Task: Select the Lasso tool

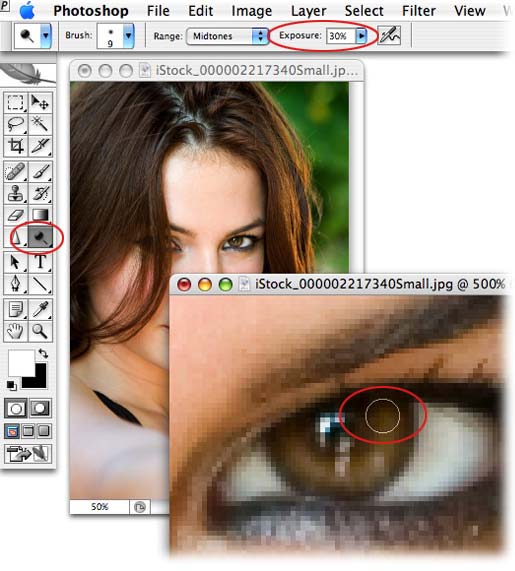Action: click(15, 124)
